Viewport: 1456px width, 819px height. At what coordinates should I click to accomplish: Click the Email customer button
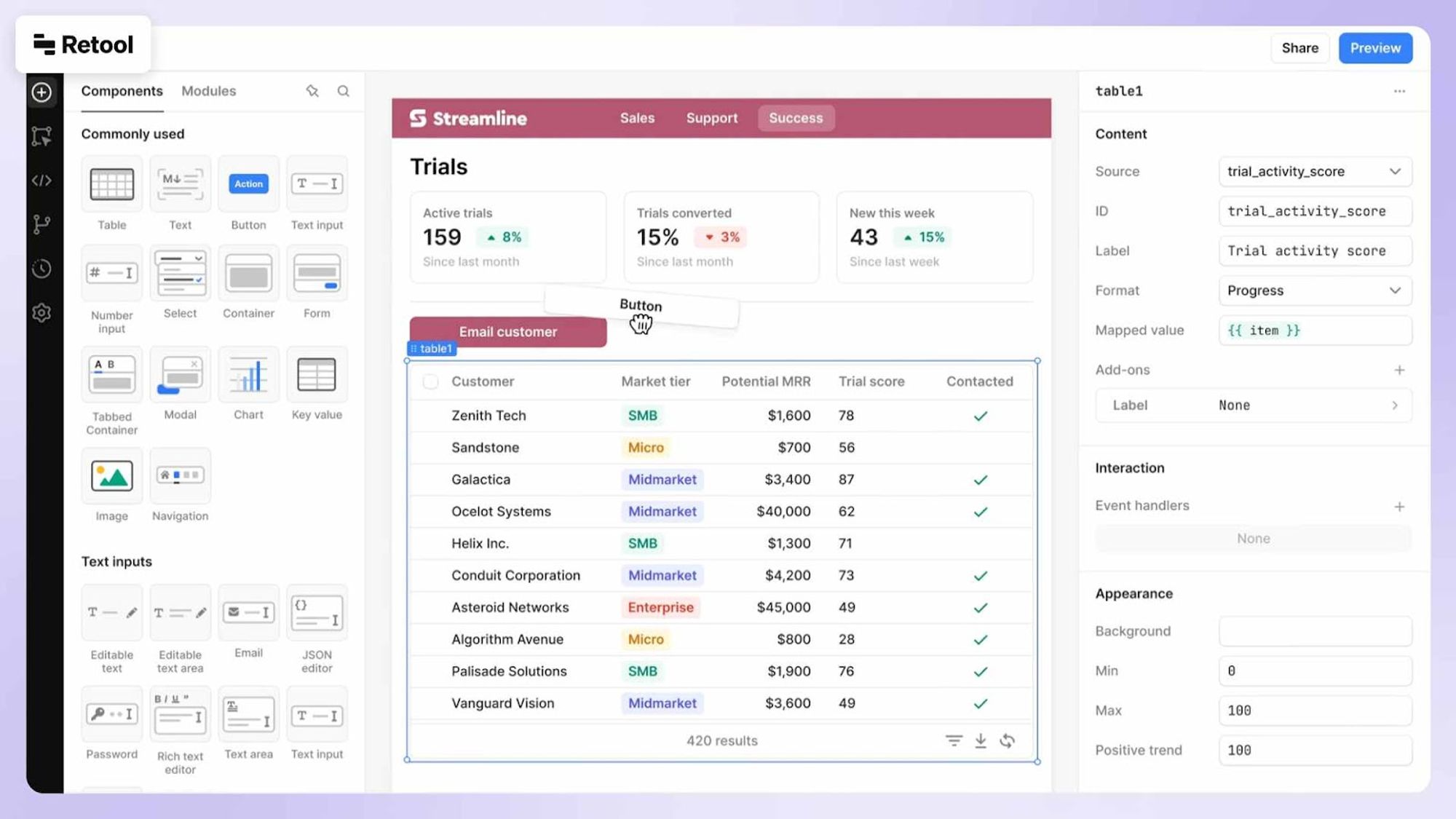pyautogui.click(x=507, y=331)
